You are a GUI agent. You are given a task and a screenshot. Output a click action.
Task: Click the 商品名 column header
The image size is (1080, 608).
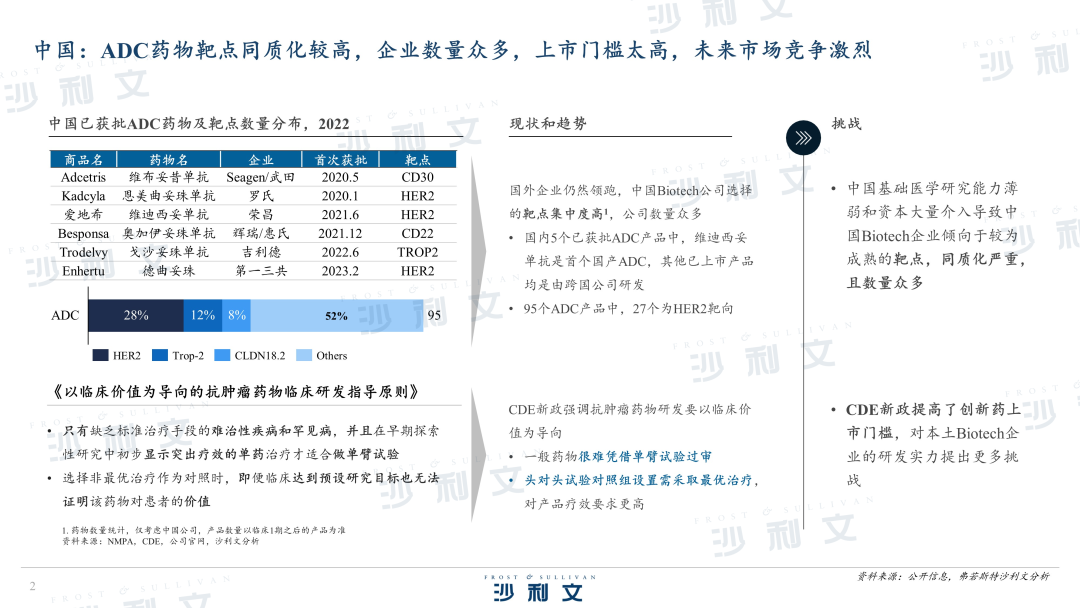[83, 160]
